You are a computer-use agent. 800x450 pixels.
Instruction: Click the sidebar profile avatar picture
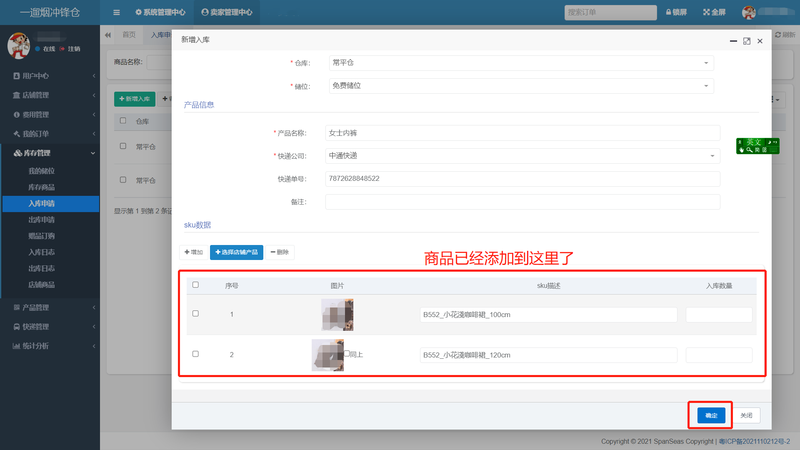18,45
